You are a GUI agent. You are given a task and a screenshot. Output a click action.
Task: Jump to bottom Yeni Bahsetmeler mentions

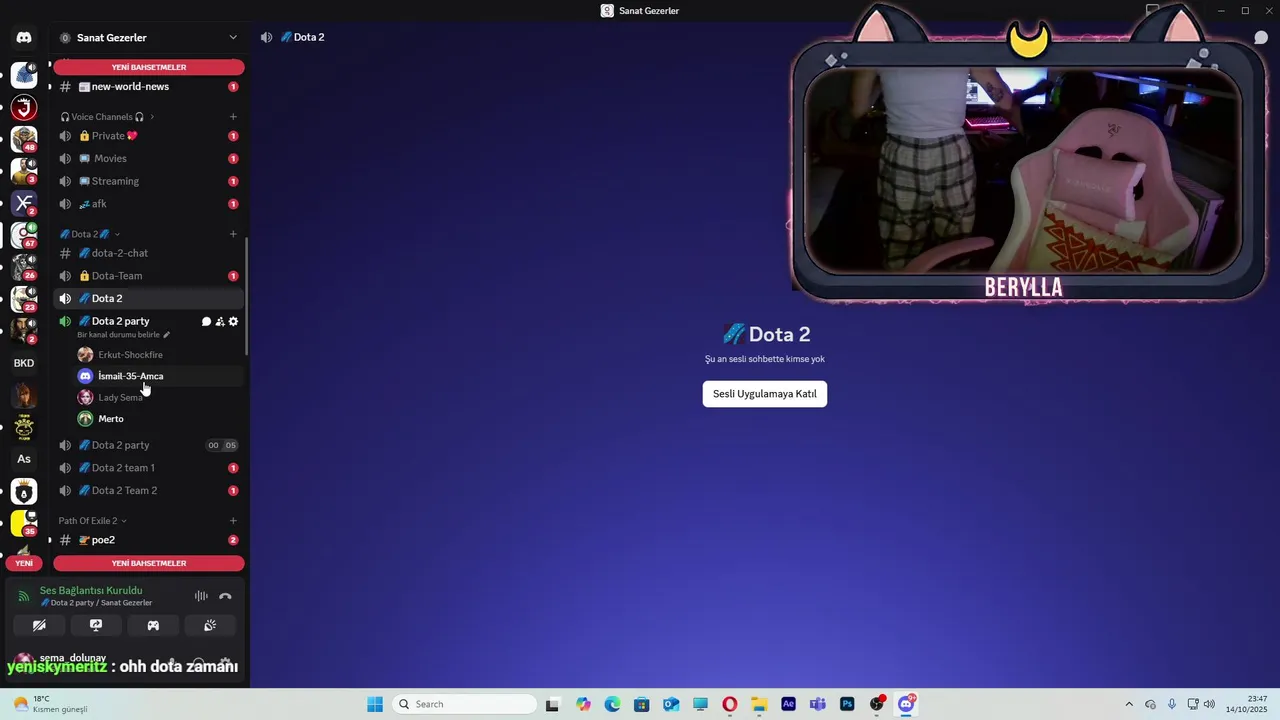click(149, 563)
